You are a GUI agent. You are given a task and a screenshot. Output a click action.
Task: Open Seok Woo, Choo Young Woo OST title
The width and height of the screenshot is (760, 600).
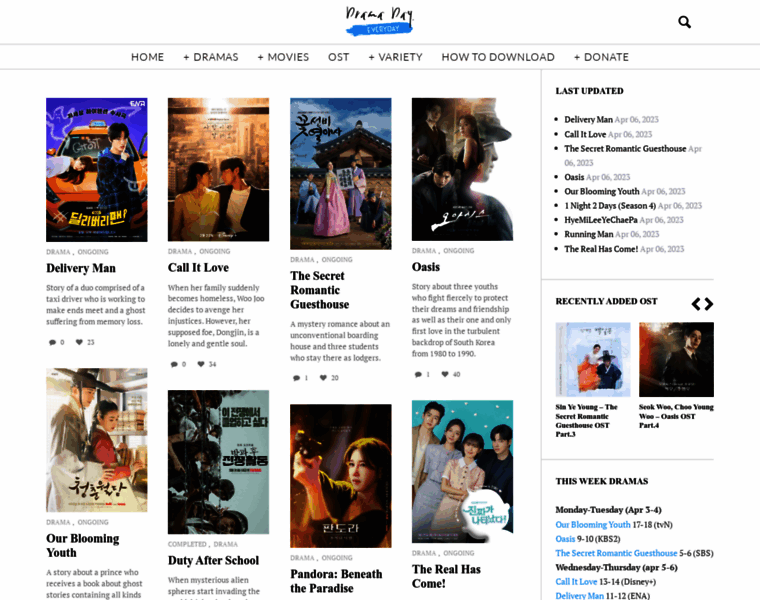(676, 416)
